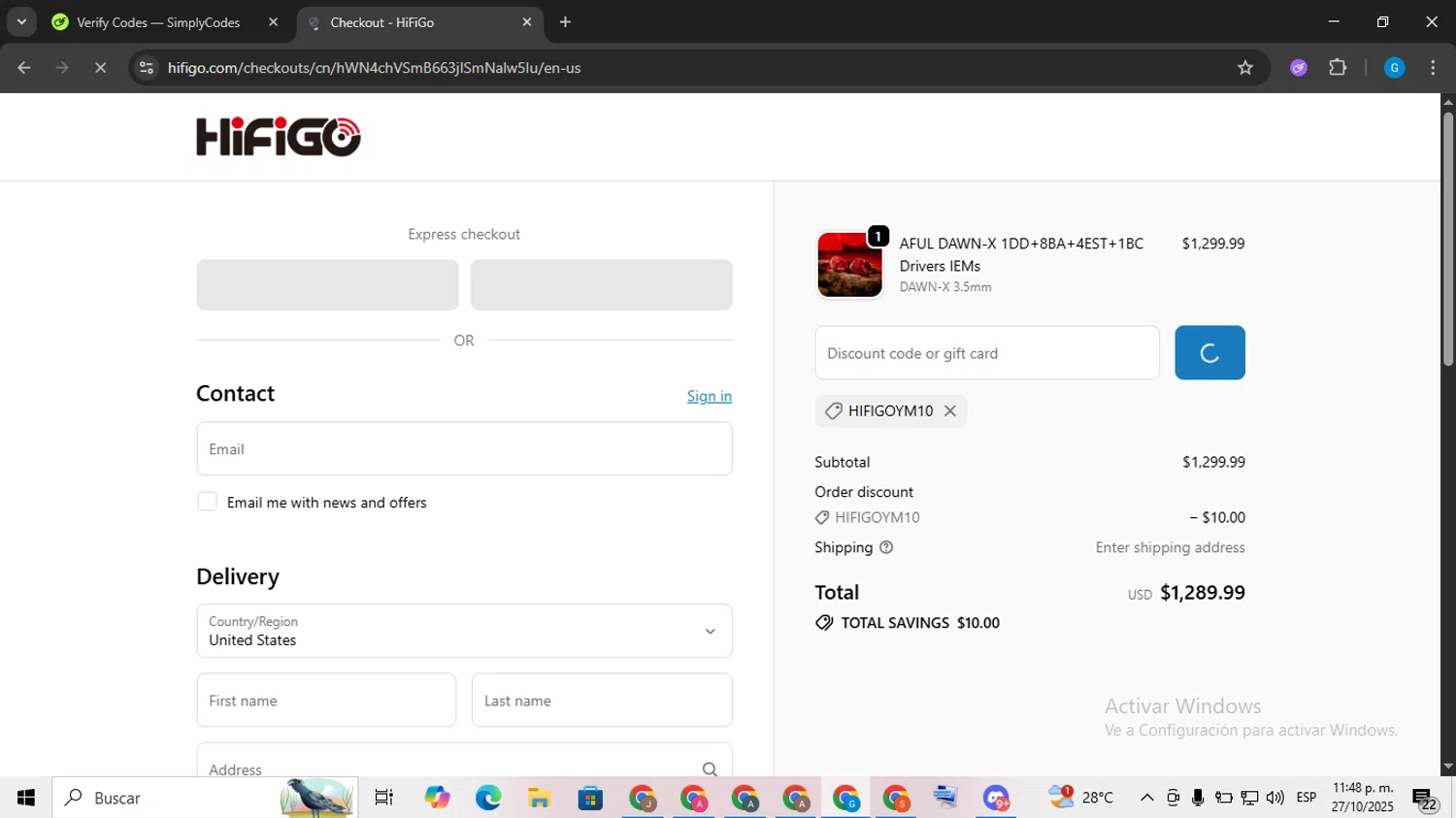Click the page vertical scrollbar thumb
Viewport: 1456px width, 818px height.
click(1448, 239)
